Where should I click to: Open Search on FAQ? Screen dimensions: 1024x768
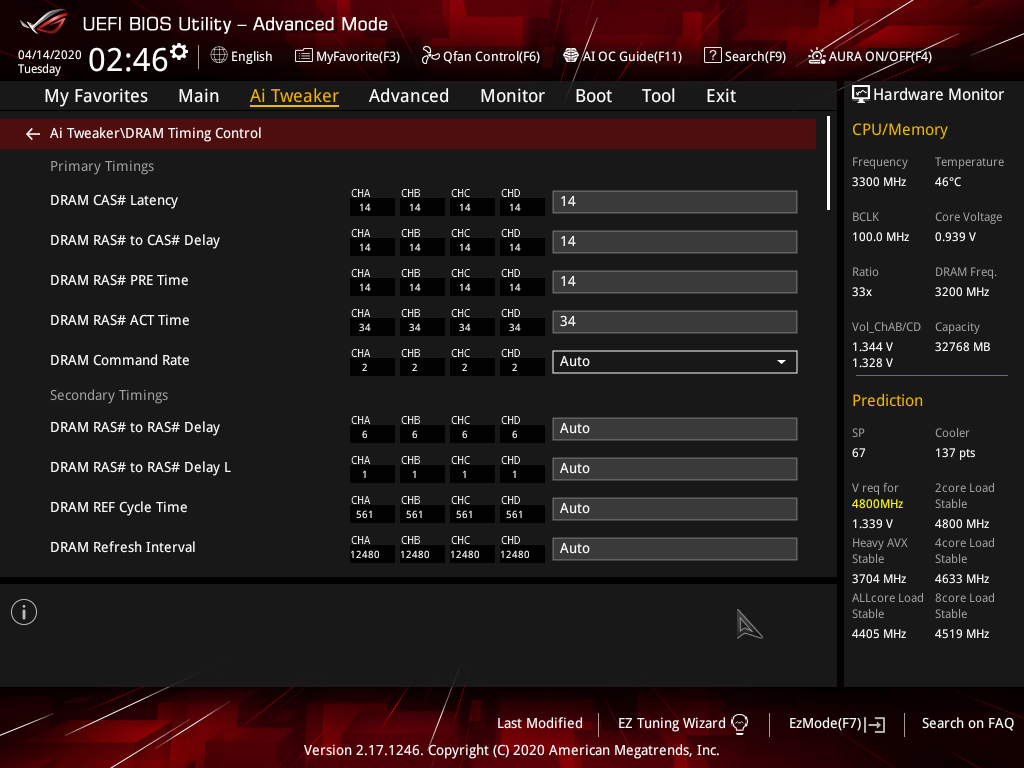pos(967,723)
